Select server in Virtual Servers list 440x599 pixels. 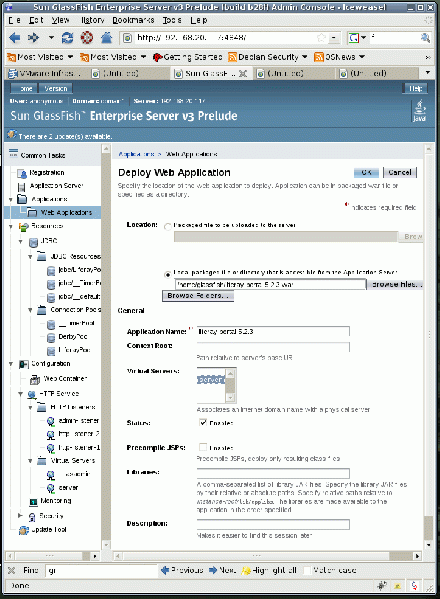click(x=211, y=380)
